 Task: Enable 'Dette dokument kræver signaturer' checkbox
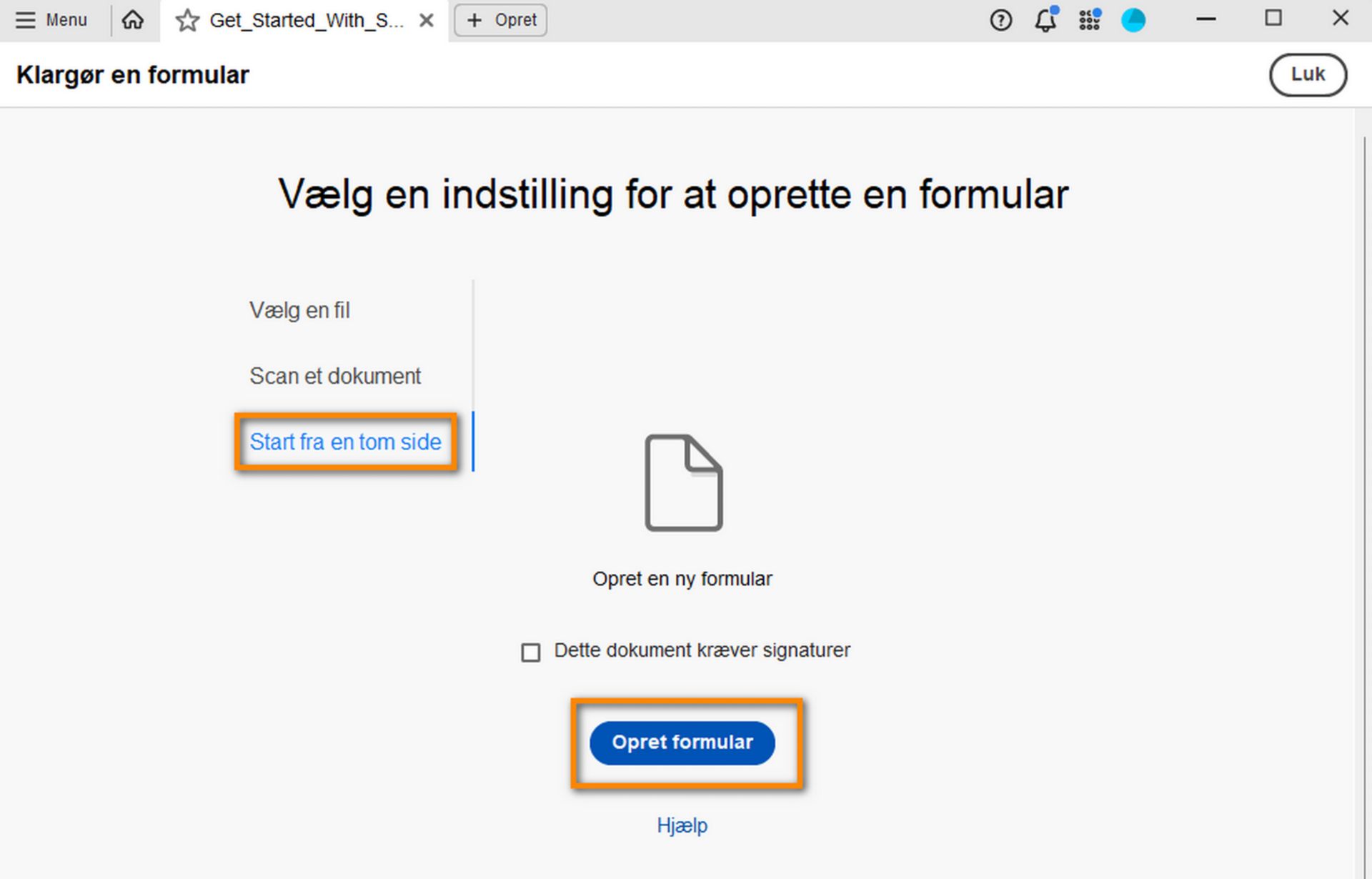530,652
